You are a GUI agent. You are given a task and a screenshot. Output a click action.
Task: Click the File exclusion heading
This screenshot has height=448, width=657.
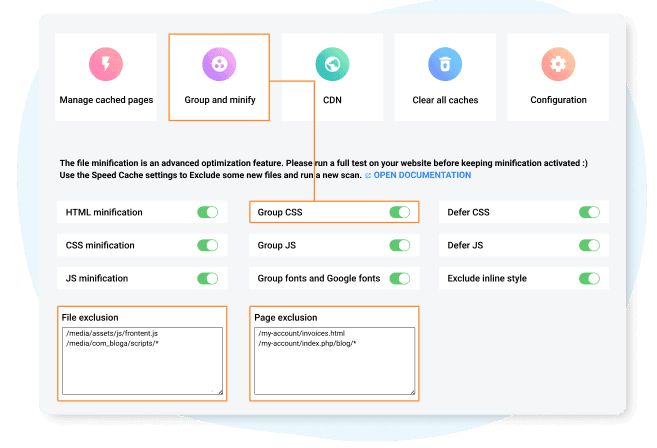pos(90,318)
